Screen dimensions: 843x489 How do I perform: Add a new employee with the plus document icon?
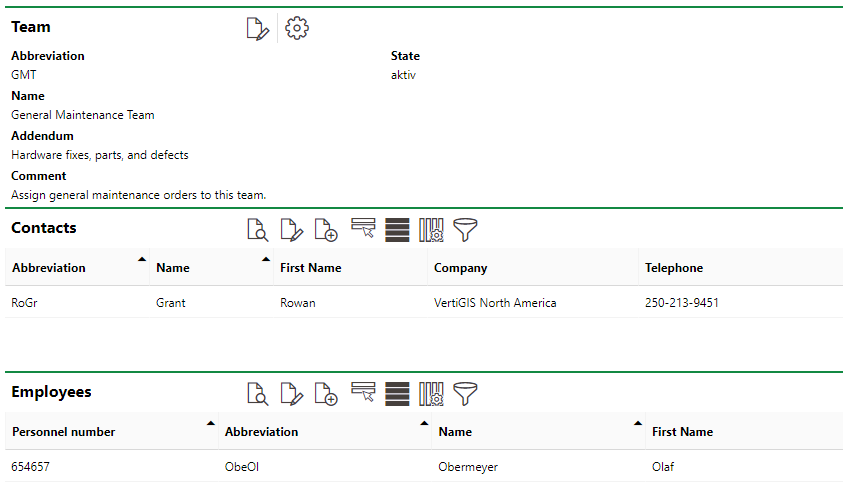[326, 394]
